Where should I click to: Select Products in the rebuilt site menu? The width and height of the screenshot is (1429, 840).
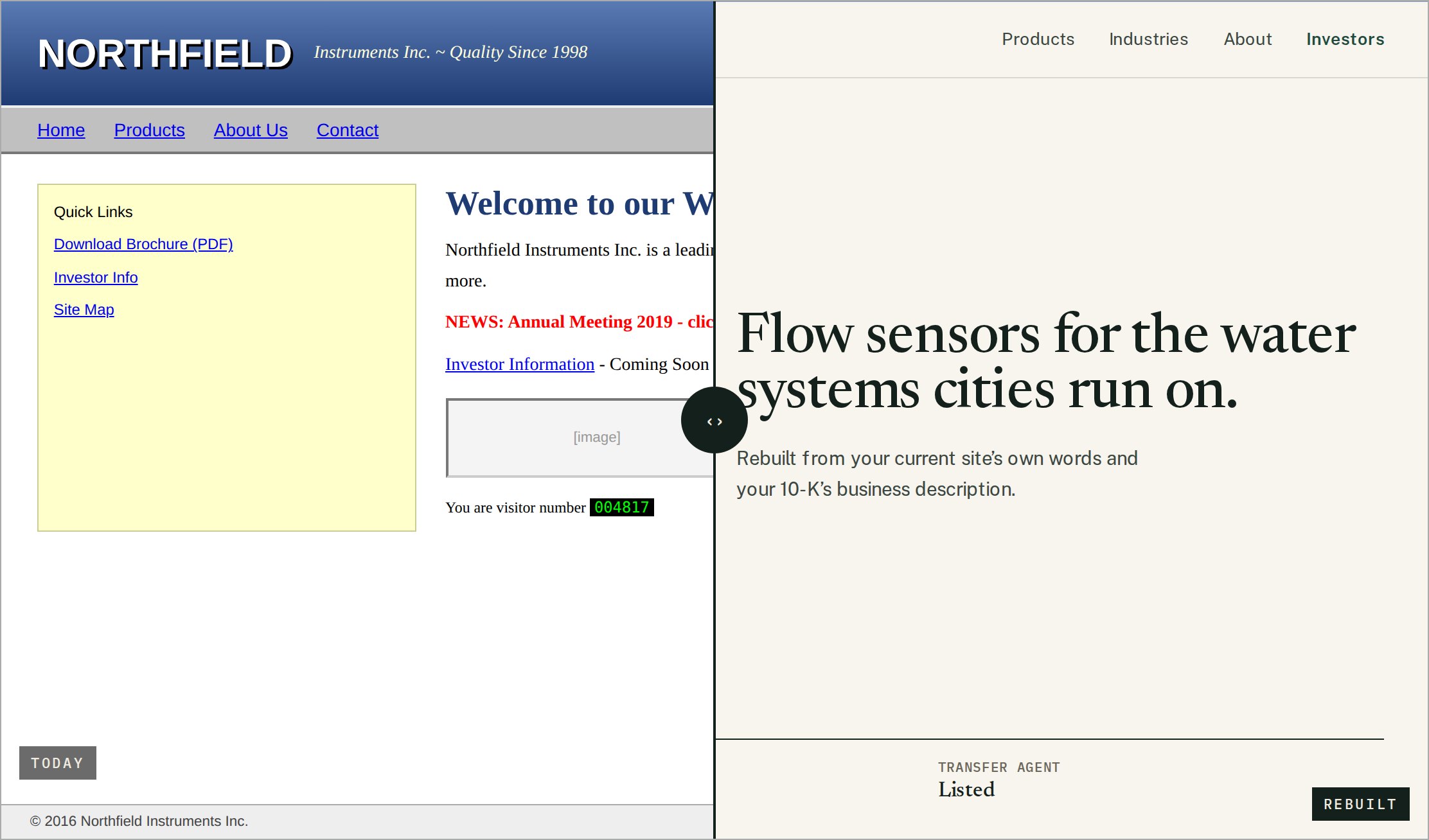tap(1038, 39)
